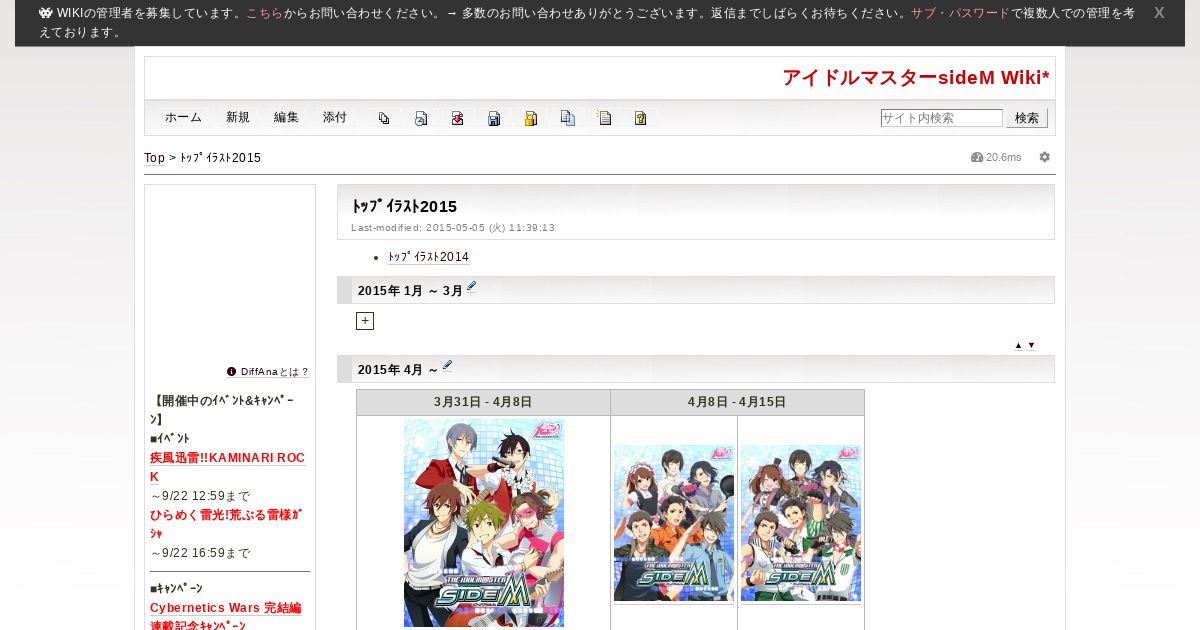Click the page reload arrow icon
The height and width of the screenshot is (630, 1200).
tap(421, 118)
